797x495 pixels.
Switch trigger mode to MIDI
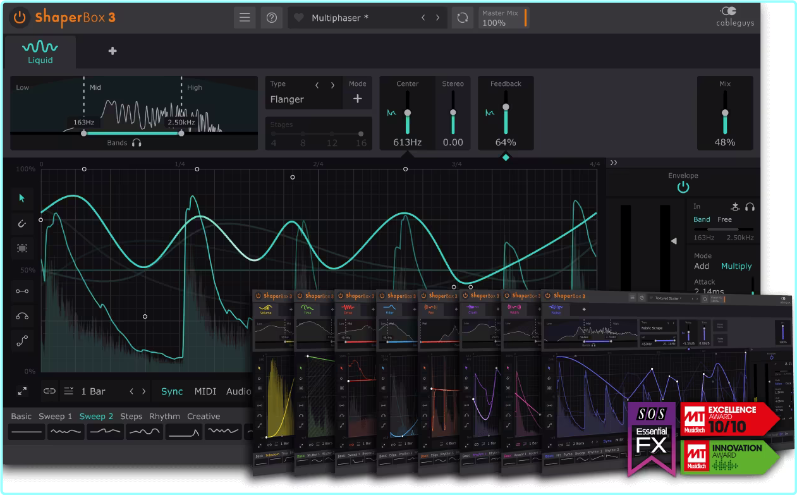click(205, 391)
